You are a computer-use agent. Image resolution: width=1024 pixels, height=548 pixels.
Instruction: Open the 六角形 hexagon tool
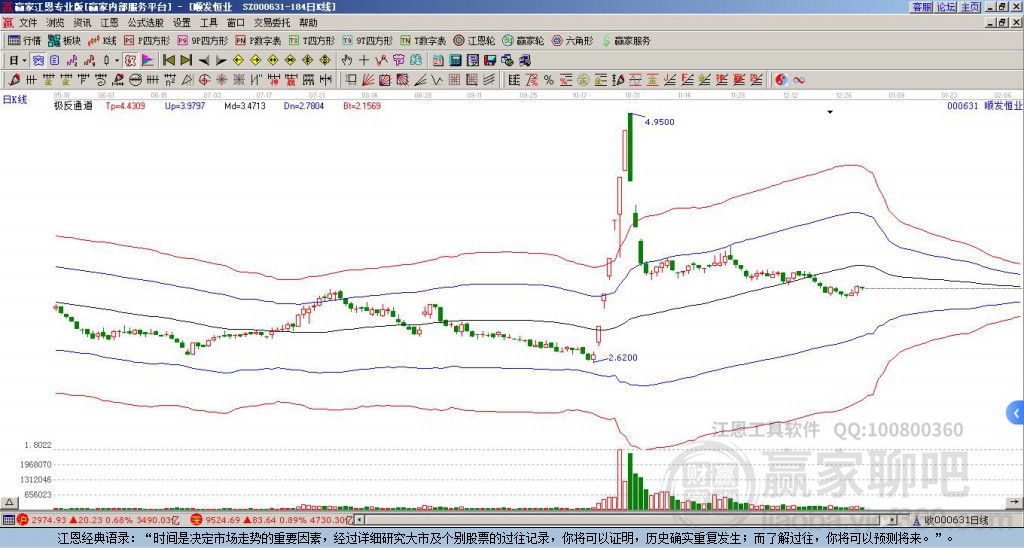[x=573, y=40]
